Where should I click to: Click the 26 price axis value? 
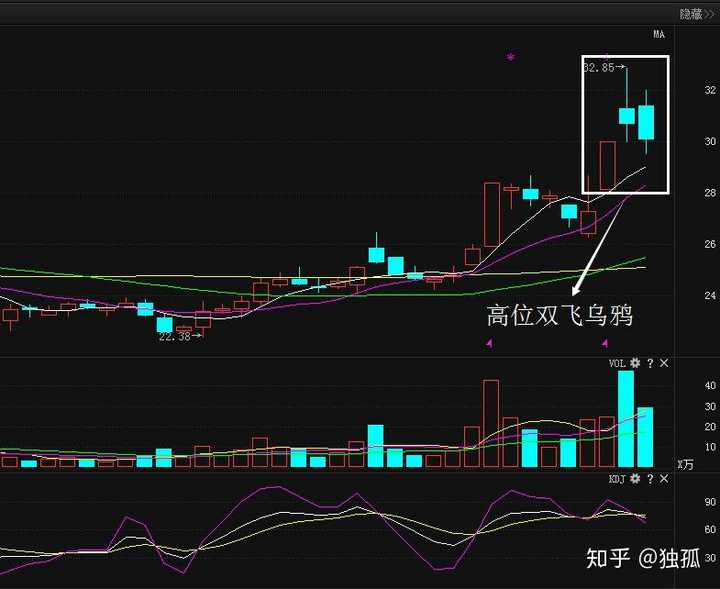[x=710, y=244]
